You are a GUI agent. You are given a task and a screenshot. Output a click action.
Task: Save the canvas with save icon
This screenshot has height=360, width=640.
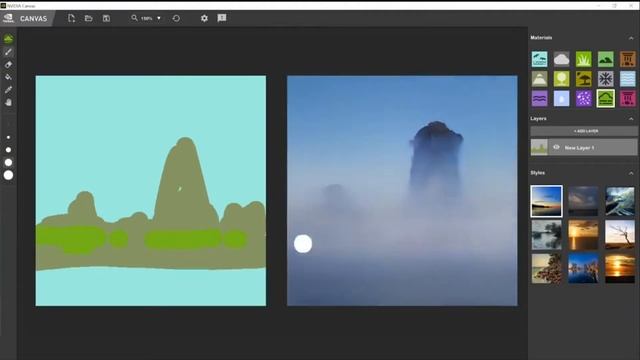(x=106, y=18)
